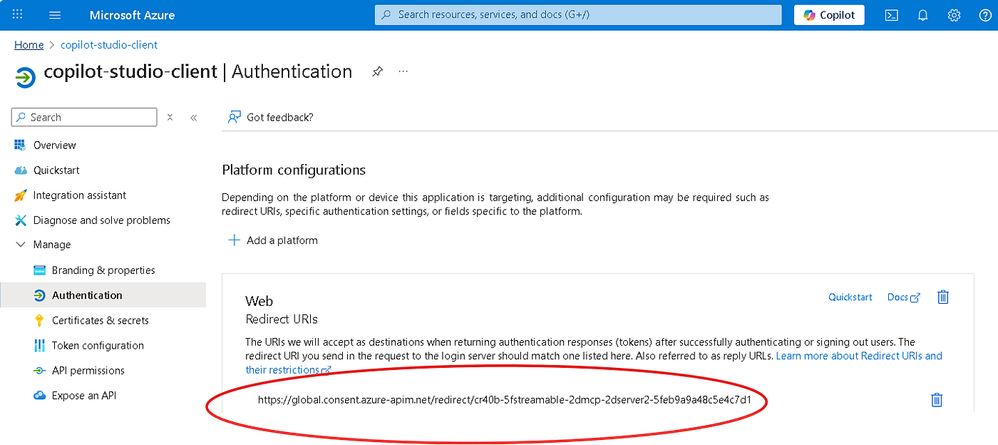Click the Microsoft Azure home title
The height and width of the screenshot is (445, 998).
tap(132, 15)
